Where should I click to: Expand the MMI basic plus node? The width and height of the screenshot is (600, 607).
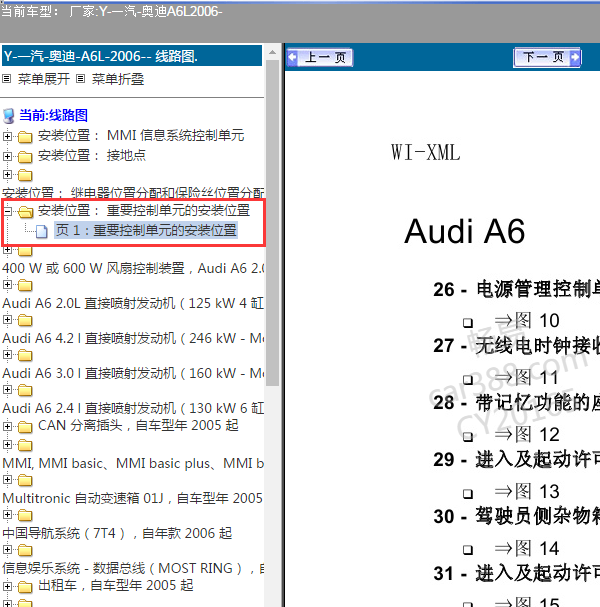pos(7,444)
